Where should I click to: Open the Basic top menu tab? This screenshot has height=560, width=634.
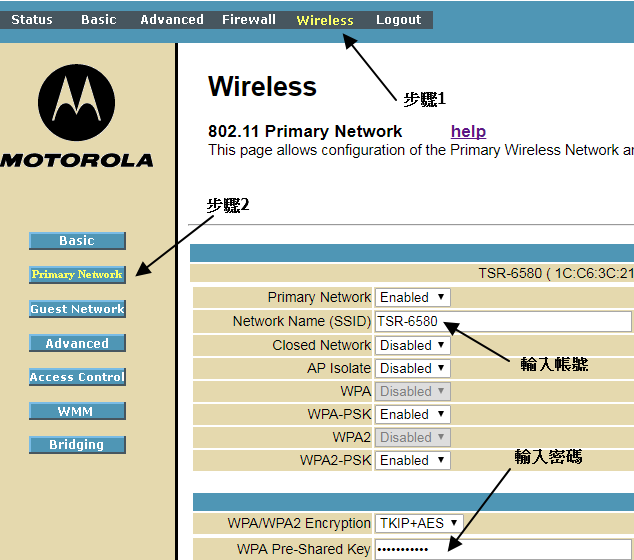click(x=99, y=20)
